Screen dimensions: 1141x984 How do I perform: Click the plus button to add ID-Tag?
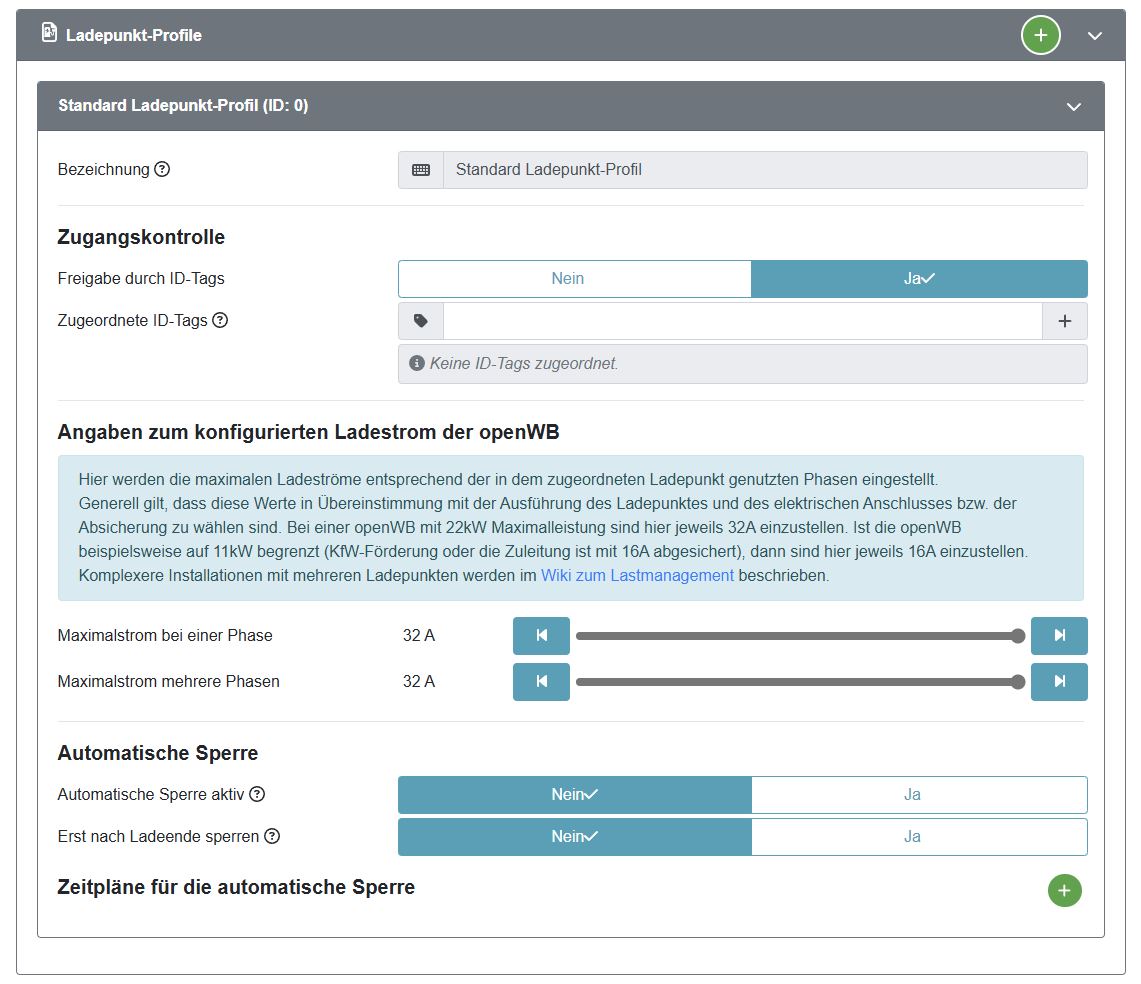tap(1064, 321)
